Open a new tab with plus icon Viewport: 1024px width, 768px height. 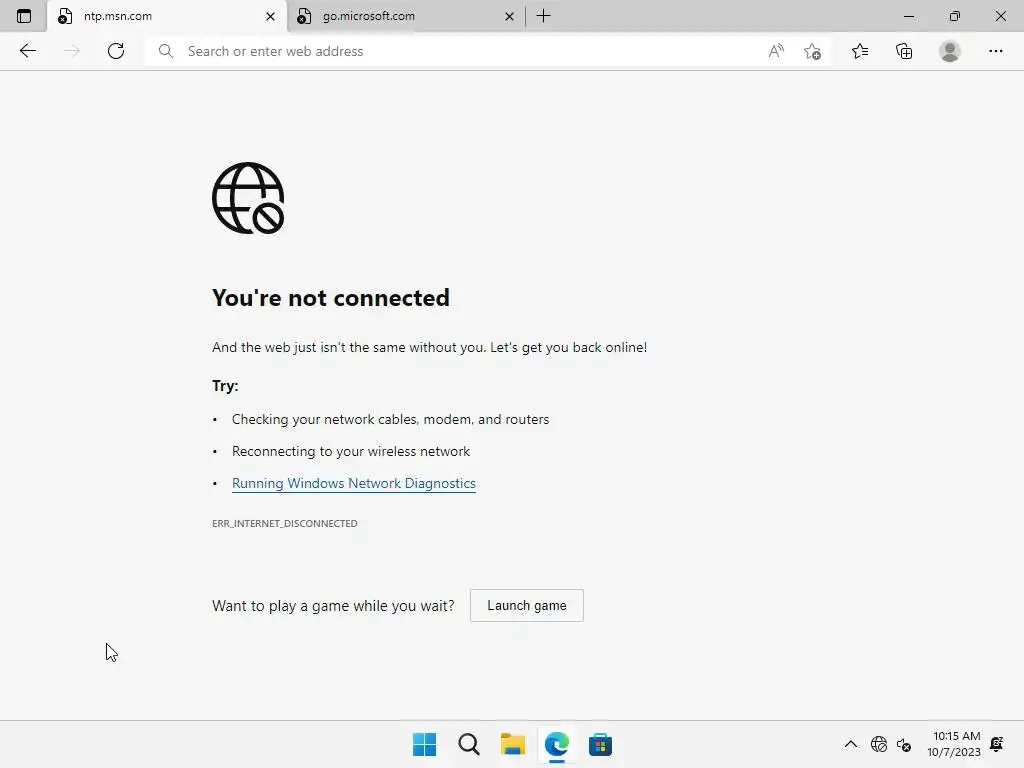543,16
